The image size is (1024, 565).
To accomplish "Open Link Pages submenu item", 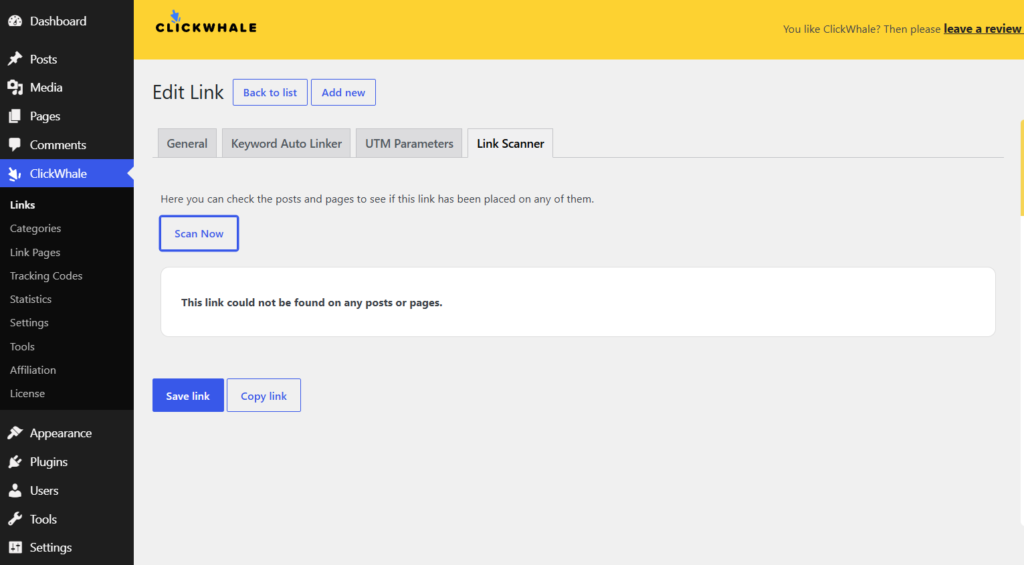I will [35, 252].
